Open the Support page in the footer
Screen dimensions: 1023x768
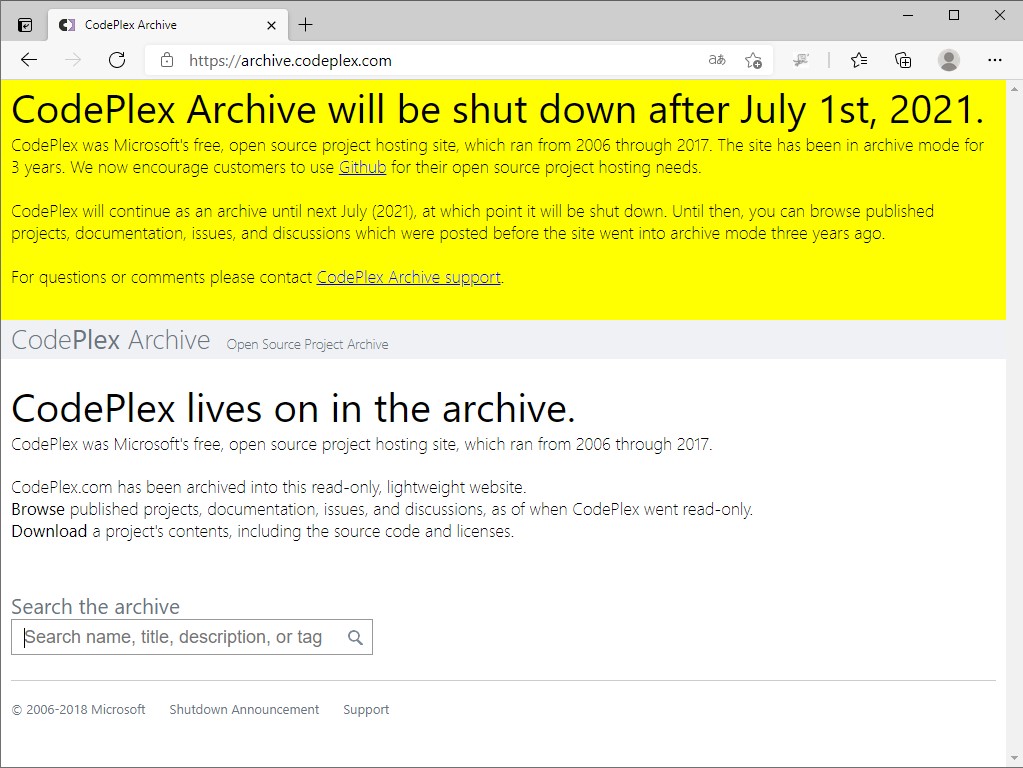[x=366, y=709]
